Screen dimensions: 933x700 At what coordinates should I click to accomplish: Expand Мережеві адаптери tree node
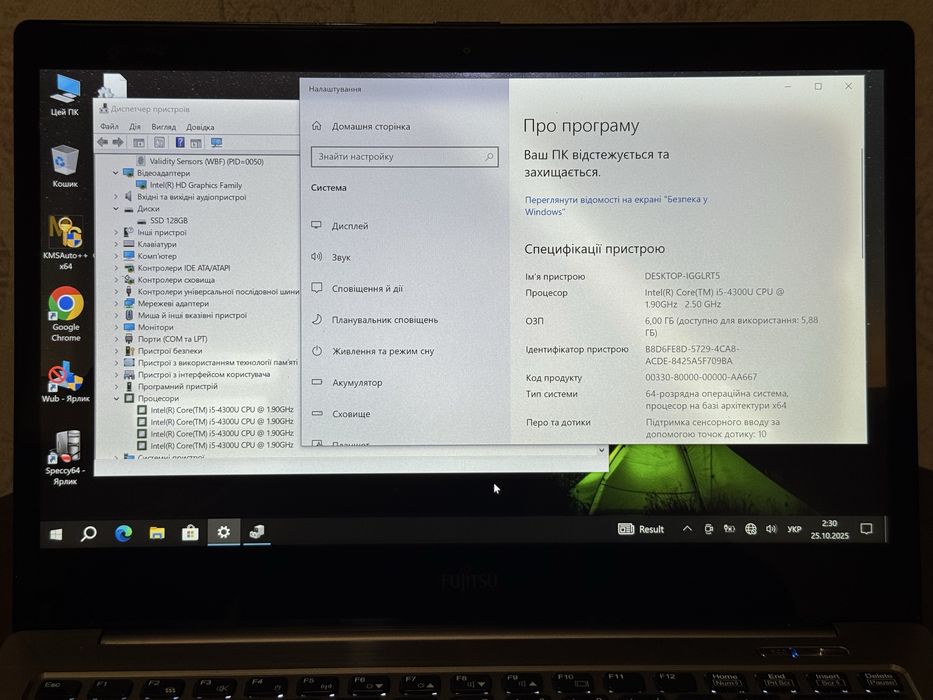pyautogui.click(x=116, y=304)
